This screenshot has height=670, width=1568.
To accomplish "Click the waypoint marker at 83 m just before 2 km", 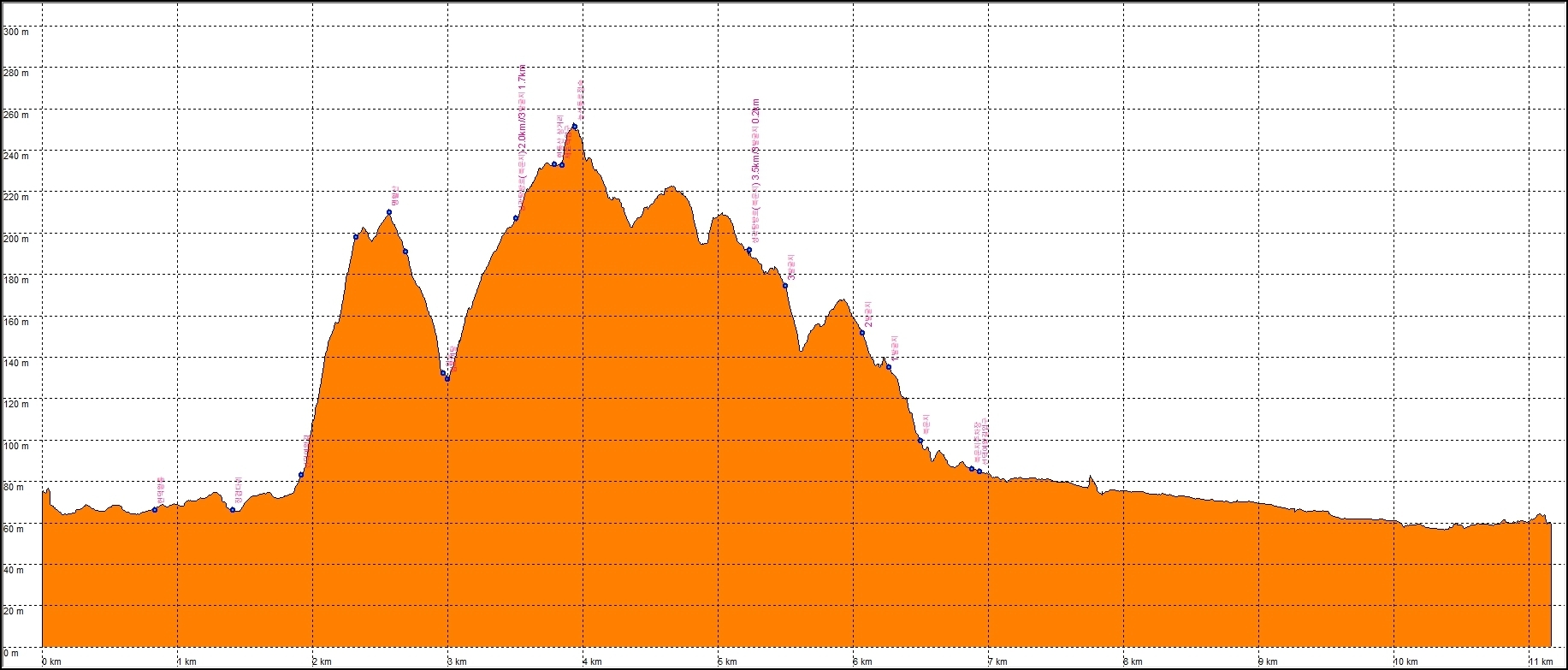I will [x=301, y=475].
